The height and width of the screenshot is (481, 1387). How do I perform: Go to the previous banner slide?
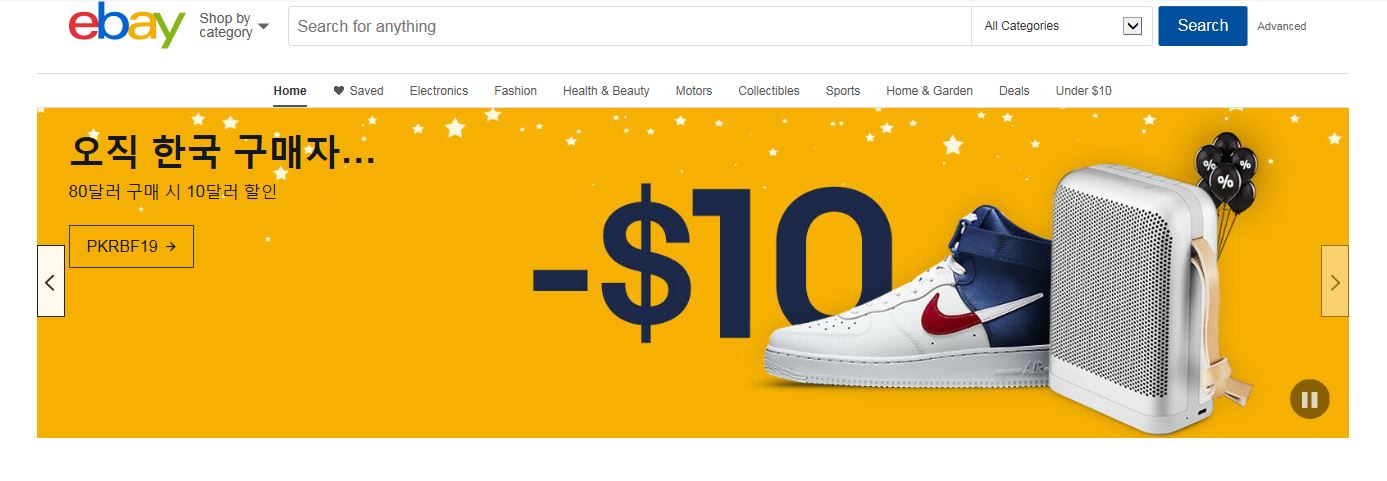(51, 281)
